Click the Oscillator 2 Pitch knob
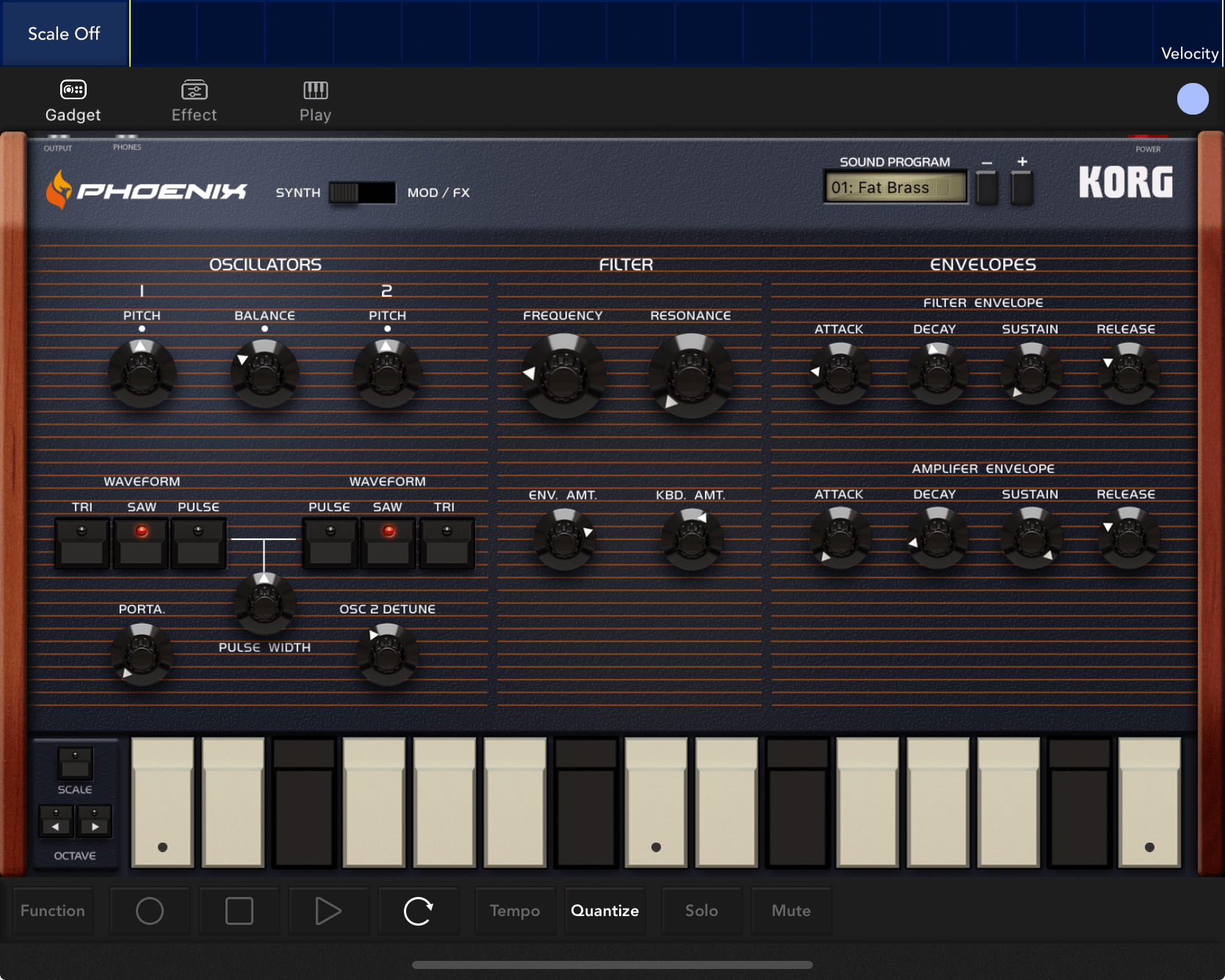 [x=387, y=374]
